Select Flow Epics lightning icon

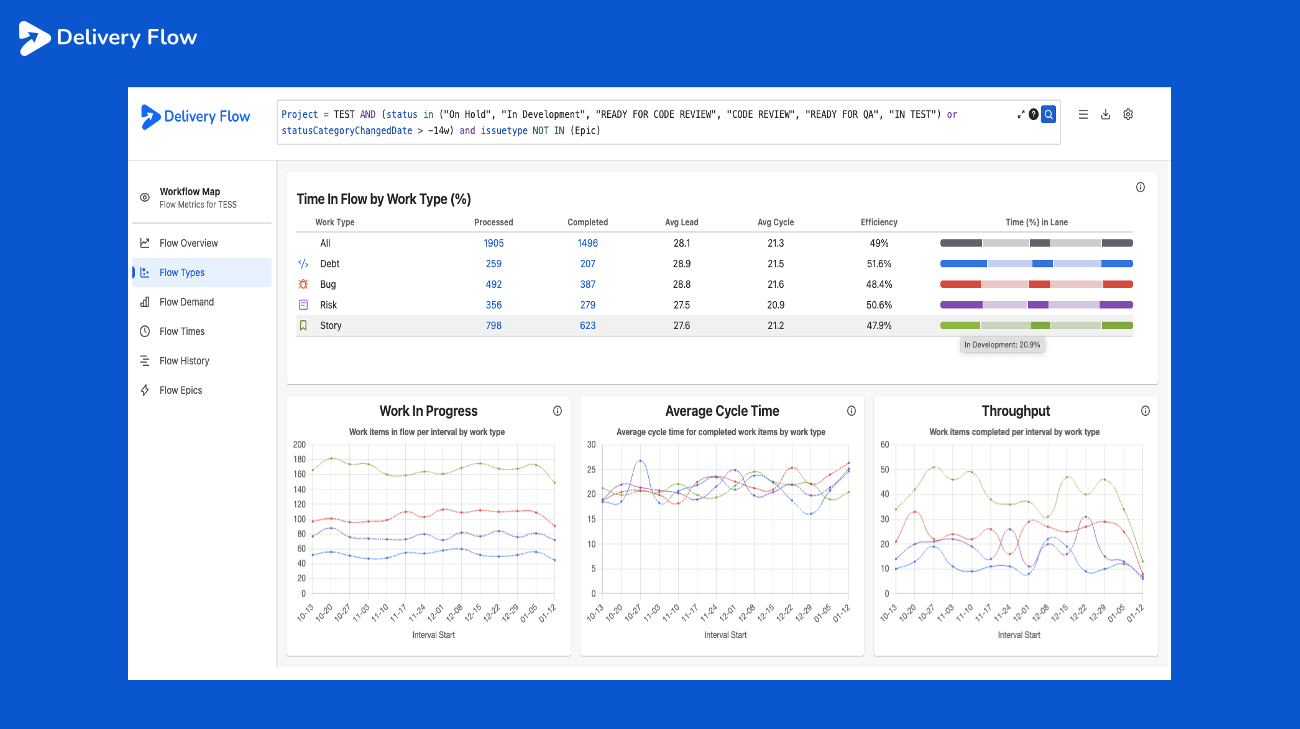tap(145, 390)
